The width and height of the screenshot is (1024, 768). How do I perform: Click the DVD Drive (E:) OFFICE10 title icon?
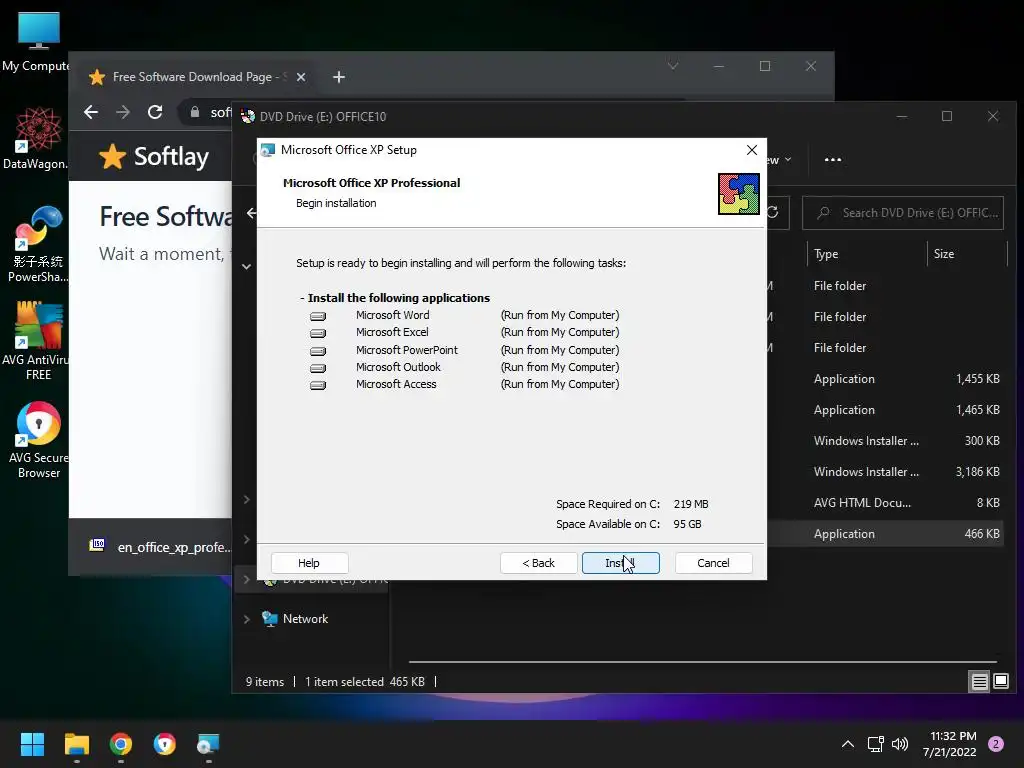tap(248, 117)
